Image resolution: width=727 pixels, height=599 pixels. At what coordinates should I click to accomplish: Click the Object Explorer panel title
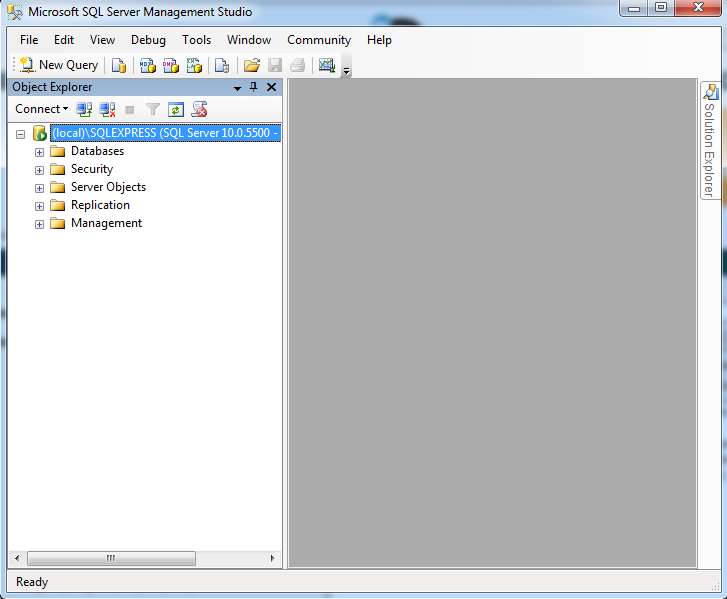click(x=52, y=87)
